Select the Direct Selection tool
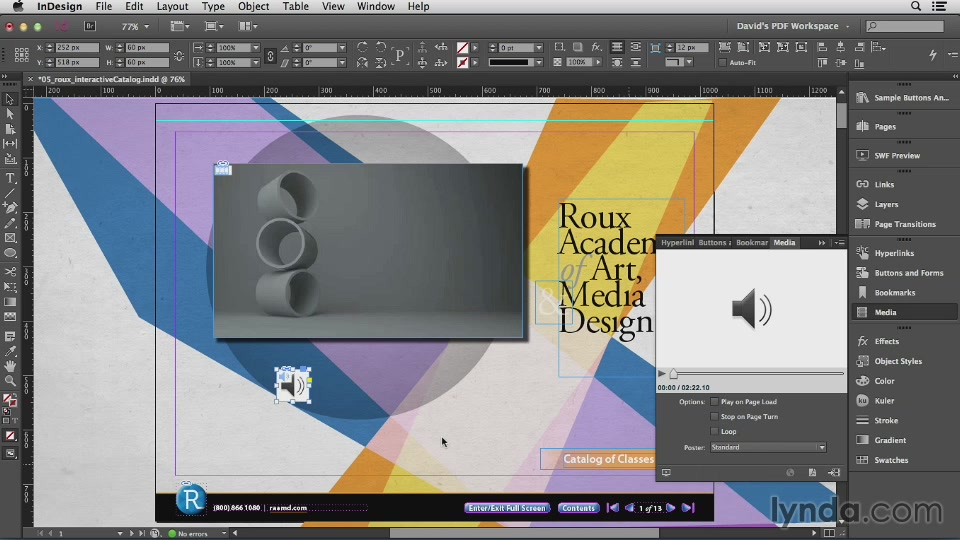This screenshot has width=960, height=540. tap(10, 114)
